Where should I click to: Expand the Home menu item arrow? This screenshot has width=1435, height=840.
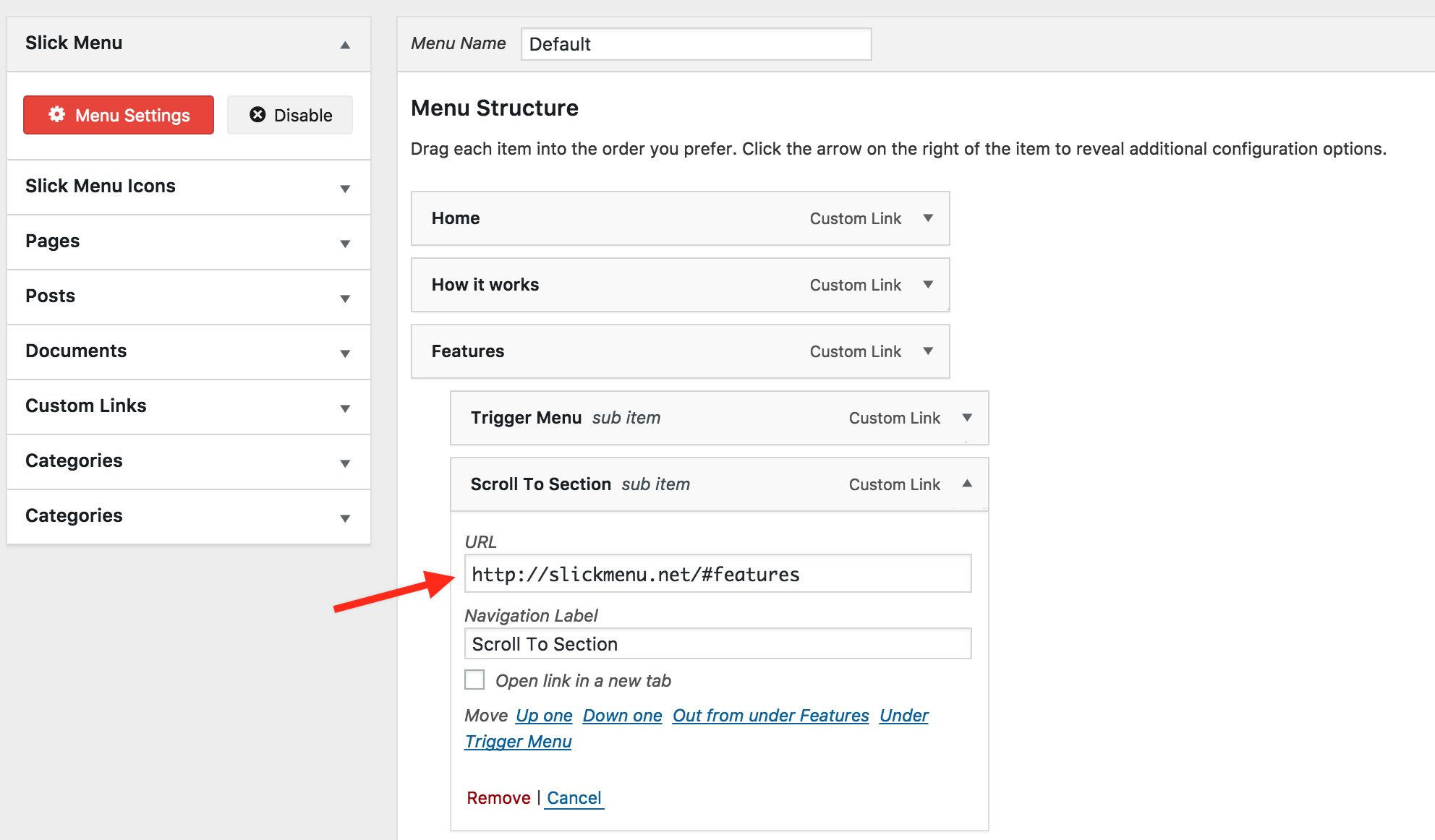coord(928,218)
